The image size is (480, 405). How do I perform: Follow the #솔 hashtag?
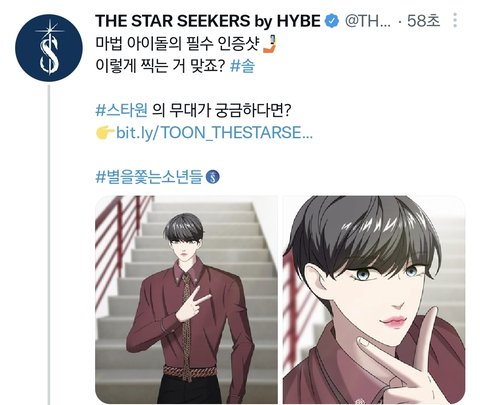point(242,66)
